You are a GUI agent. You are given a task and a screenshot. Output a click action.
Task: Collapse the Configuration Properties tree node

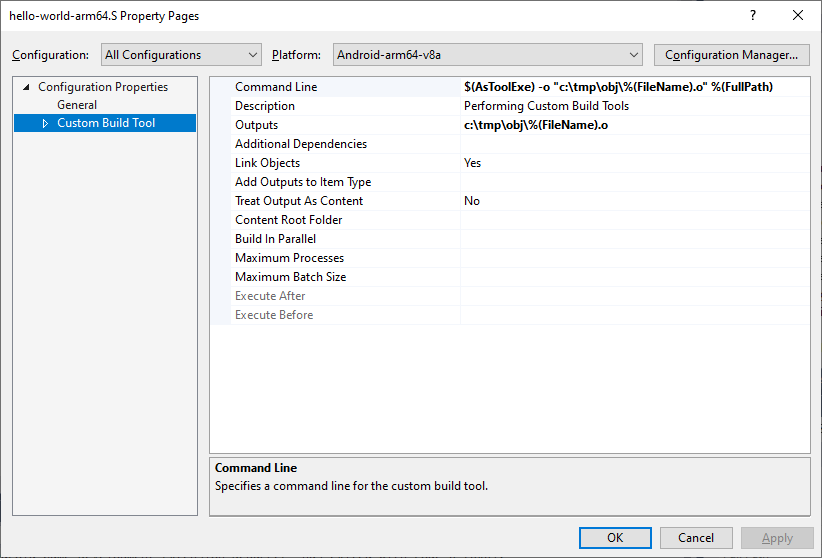(x=26, y=87)
